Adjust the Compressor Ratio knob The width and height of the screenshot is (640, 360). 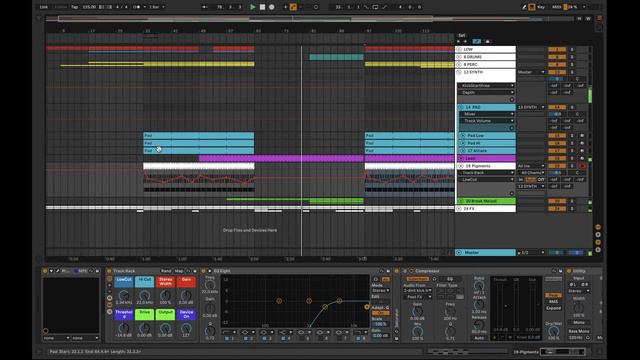coord(479,286)
